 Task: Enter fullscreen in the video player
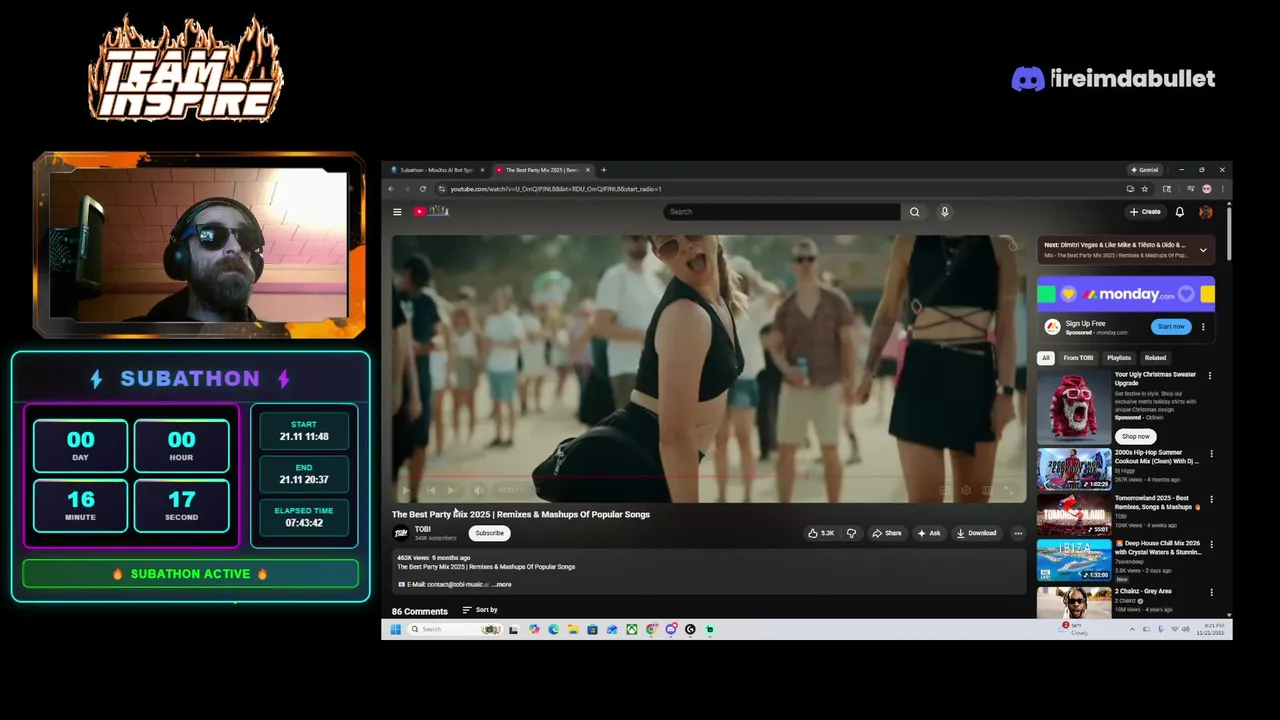(x=1008, y=490)
